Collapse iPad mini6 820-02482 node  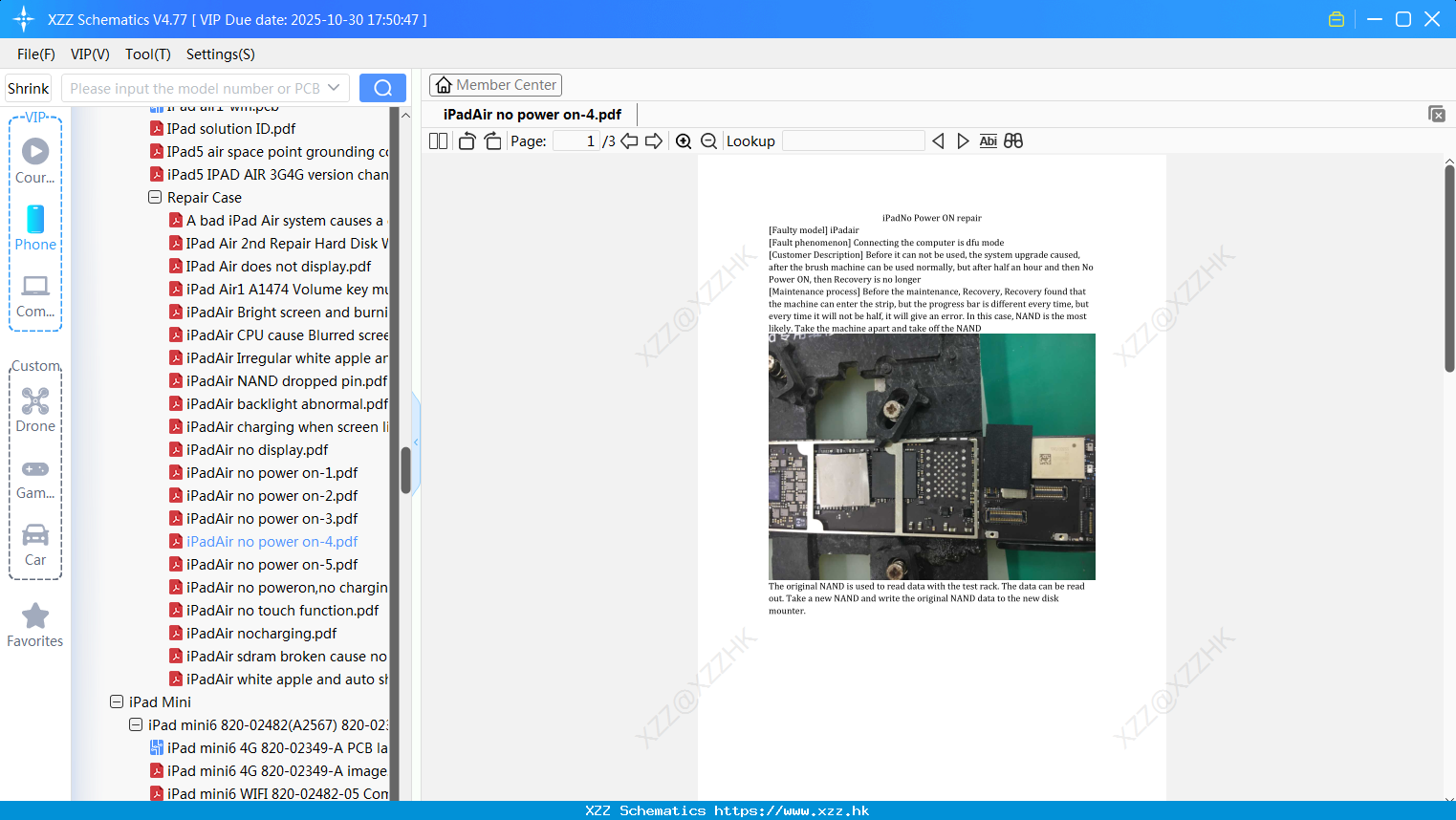click(x=136, y=725)
